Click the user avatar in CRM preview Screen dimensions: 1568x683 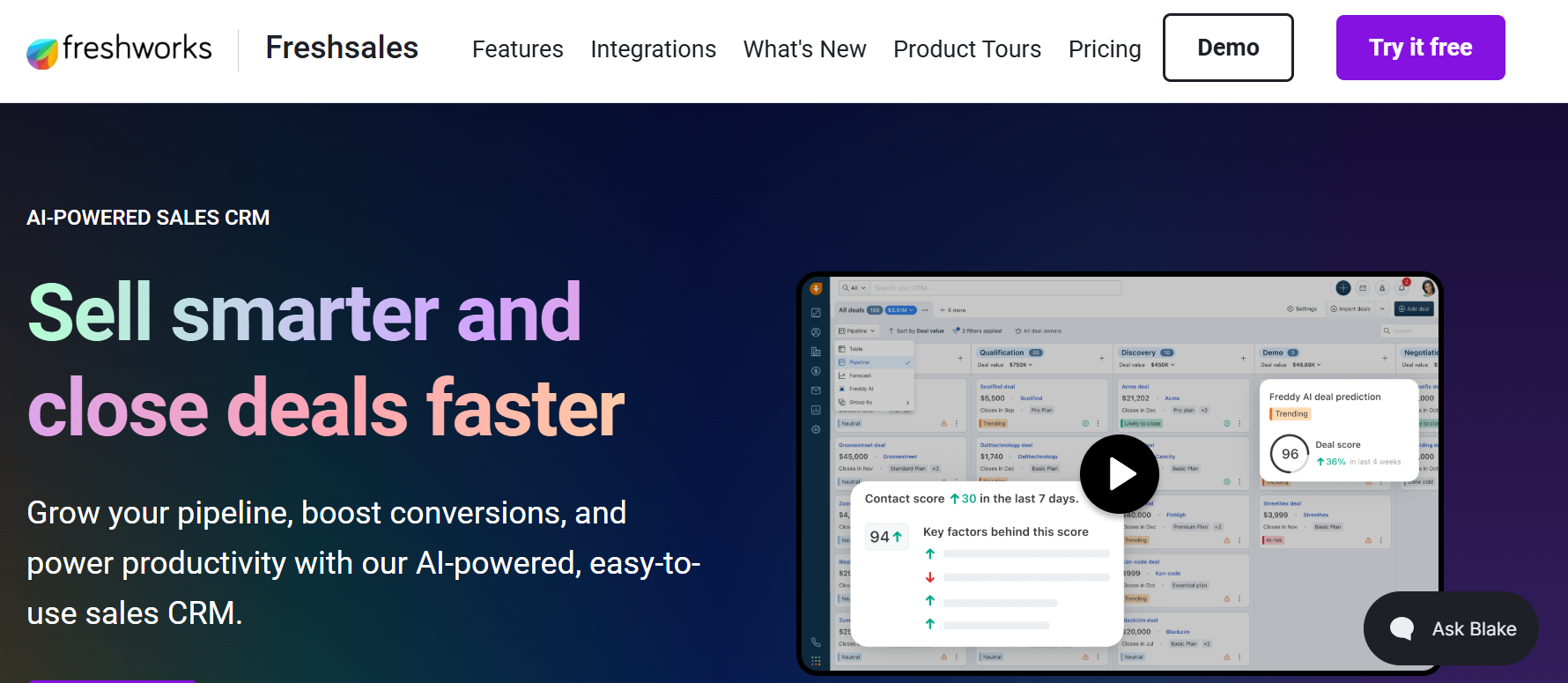1427,287
